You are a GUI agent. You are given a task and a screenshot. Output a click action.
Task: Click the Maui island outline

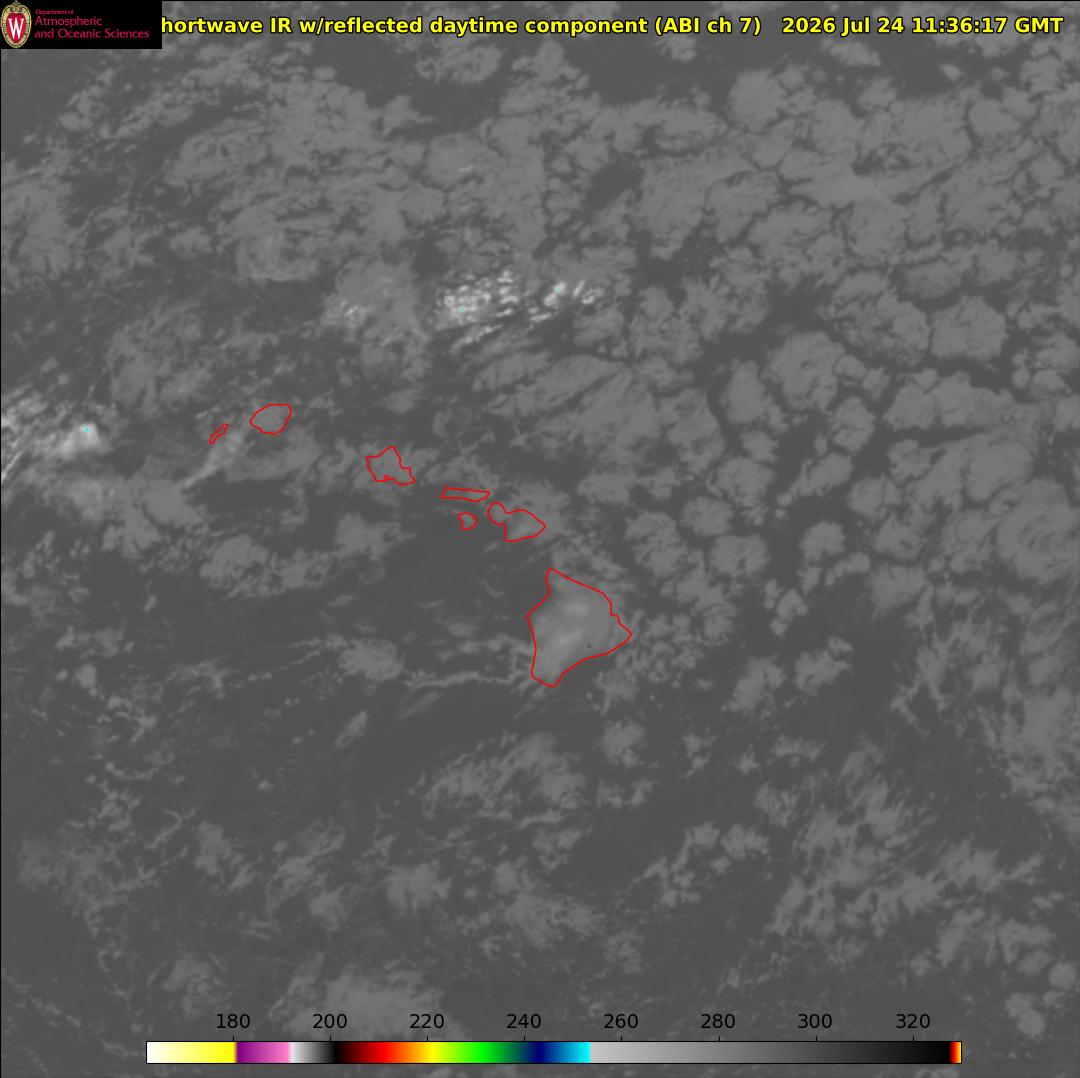tap(516, 522)
